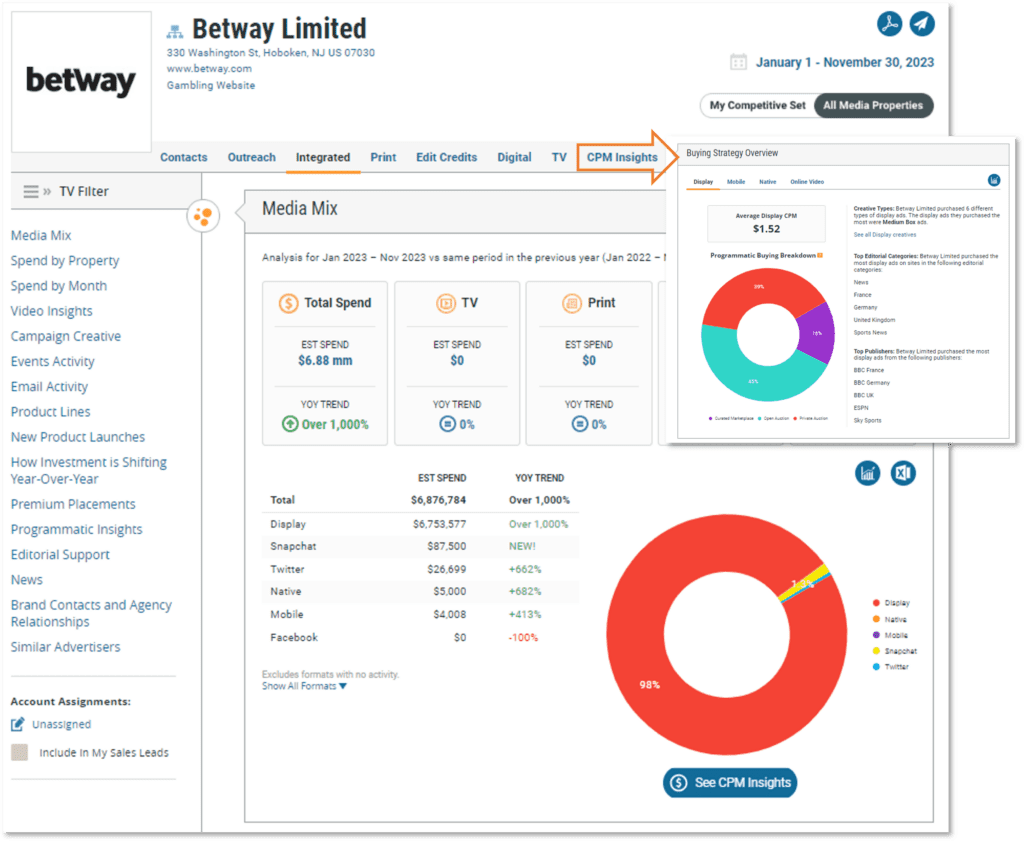
Task: Open www.betway.com website link
Action: point(209,69)
